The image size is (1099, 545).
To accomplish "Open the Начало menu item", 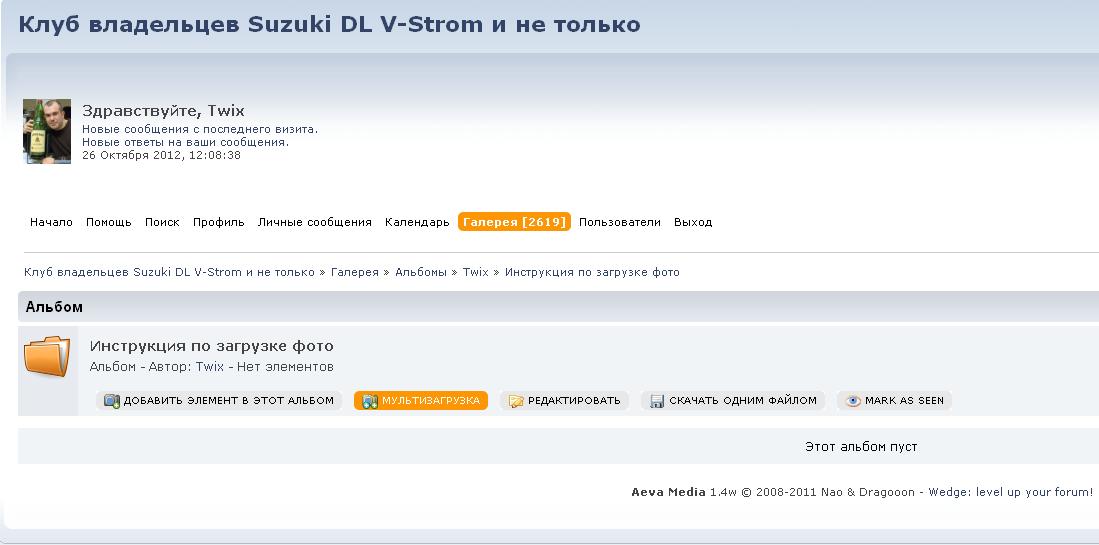I will [51, 222].
